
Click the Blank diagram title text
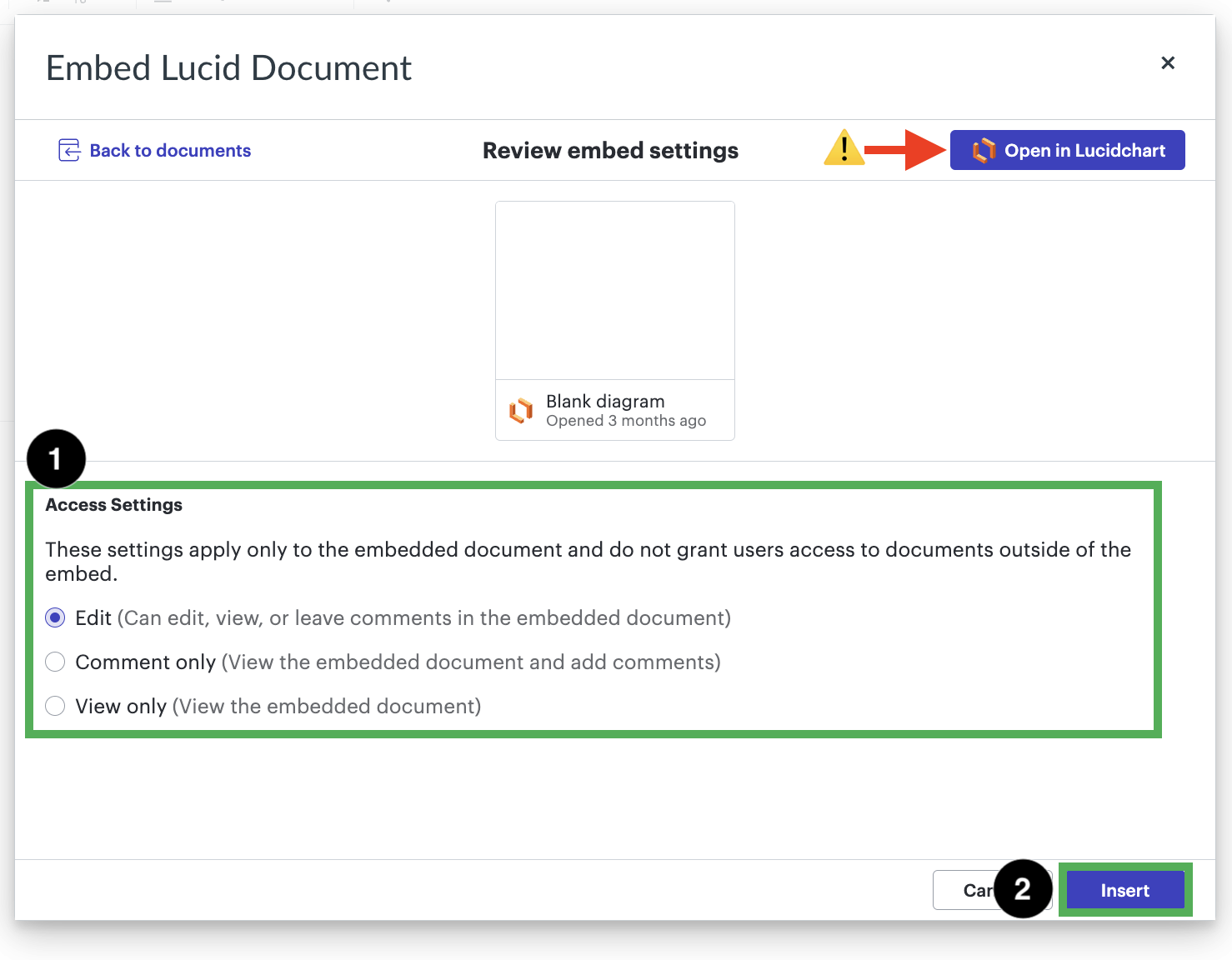tap(605, 401)
